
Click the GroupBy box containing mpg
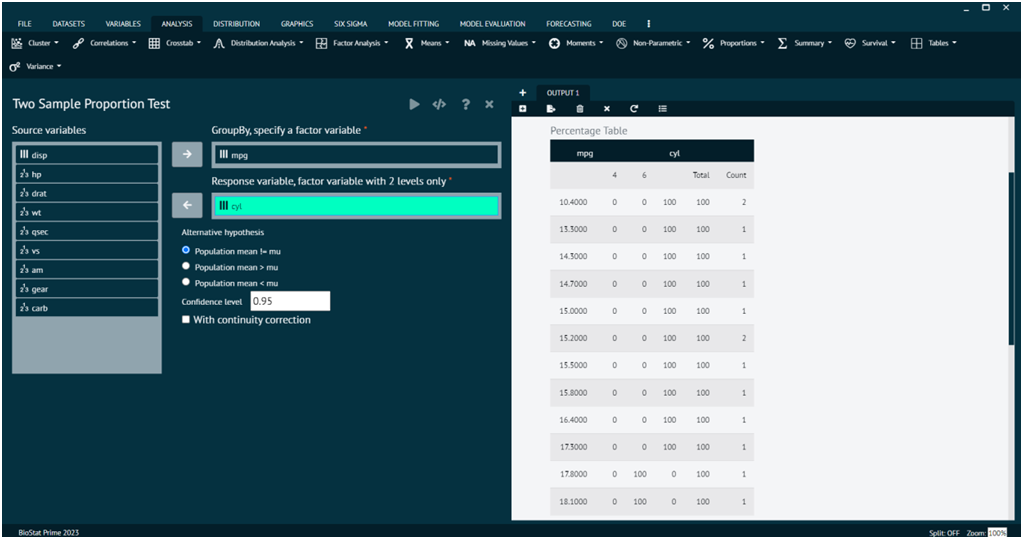[x=356, y=155]
